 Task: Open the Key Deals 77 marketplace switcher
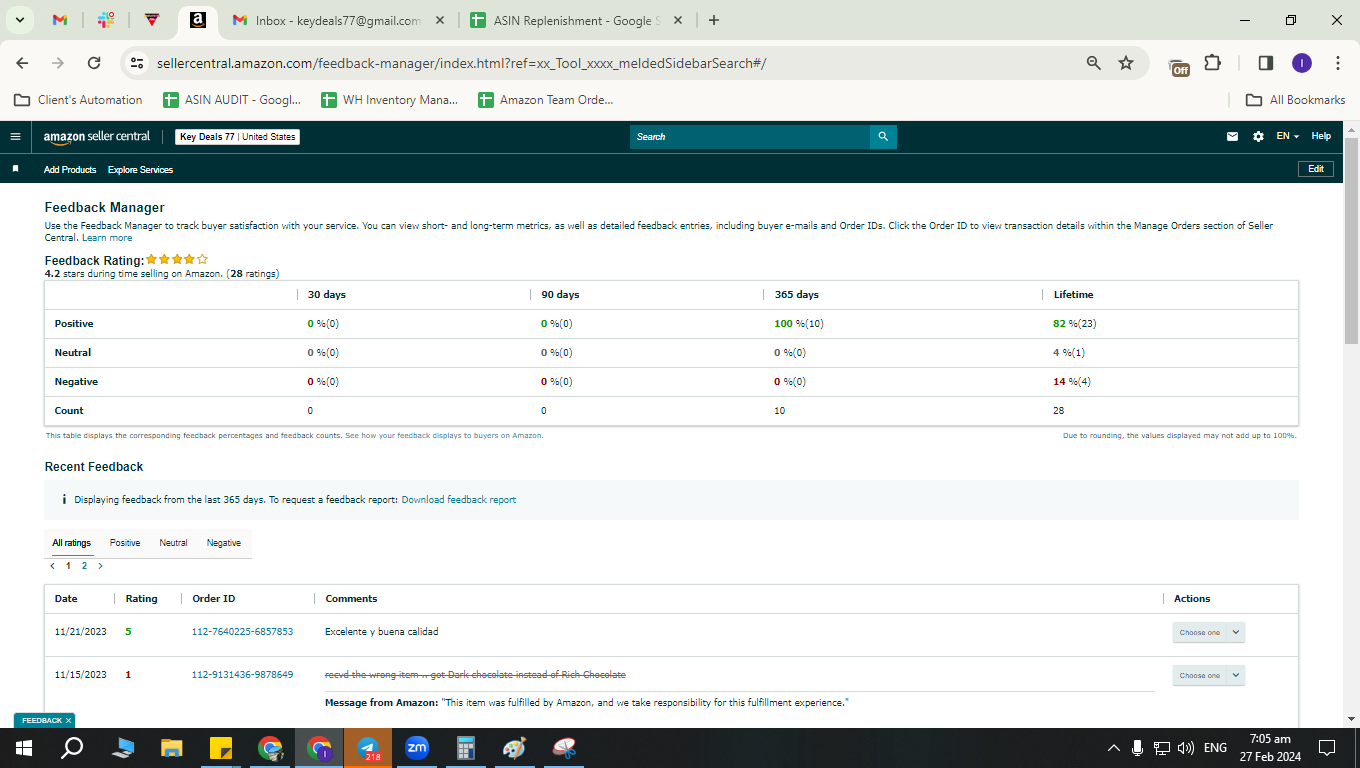coord(238,137)
